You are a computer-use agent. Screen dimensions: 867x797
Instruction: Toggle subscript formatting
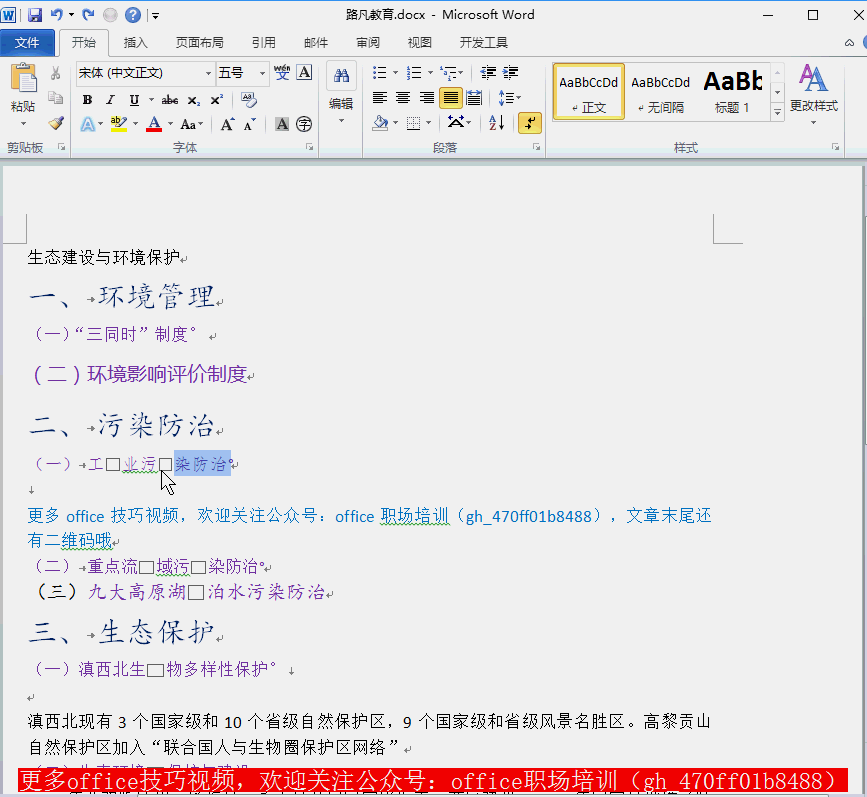coord(194,100)
